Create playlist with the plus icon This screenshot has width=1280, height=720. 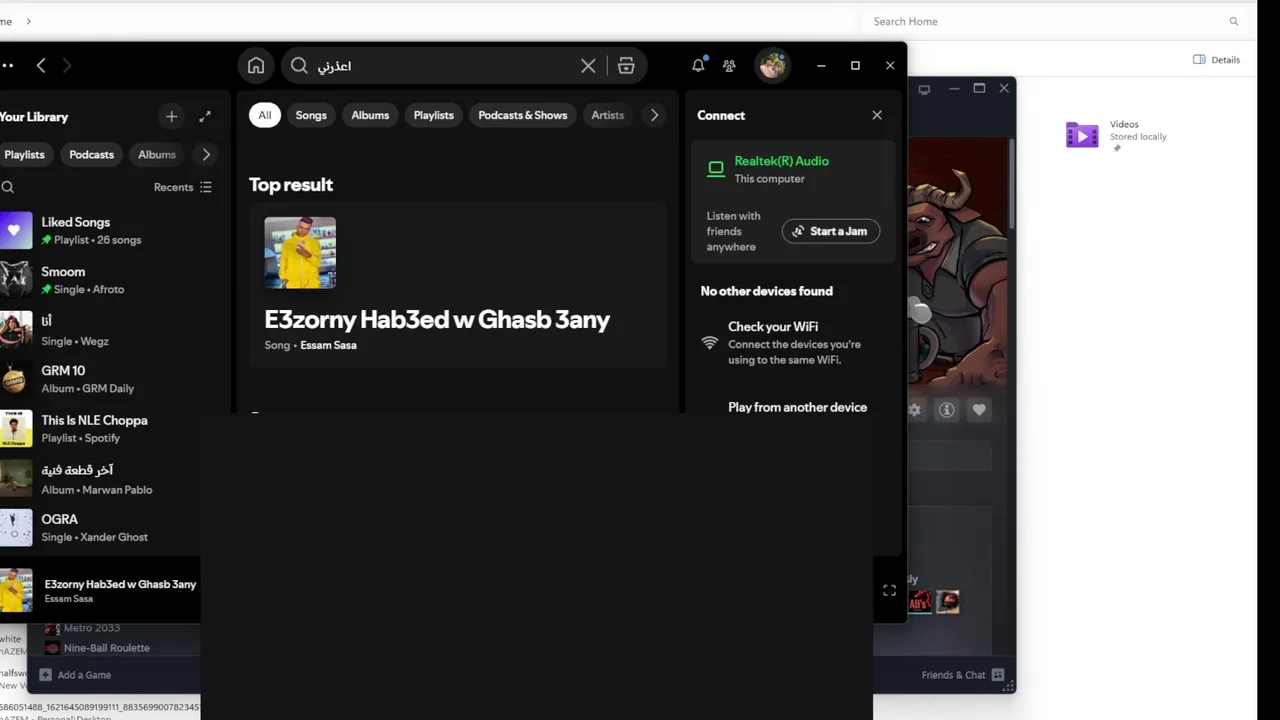pyautogui.click(x=171, y=117)
